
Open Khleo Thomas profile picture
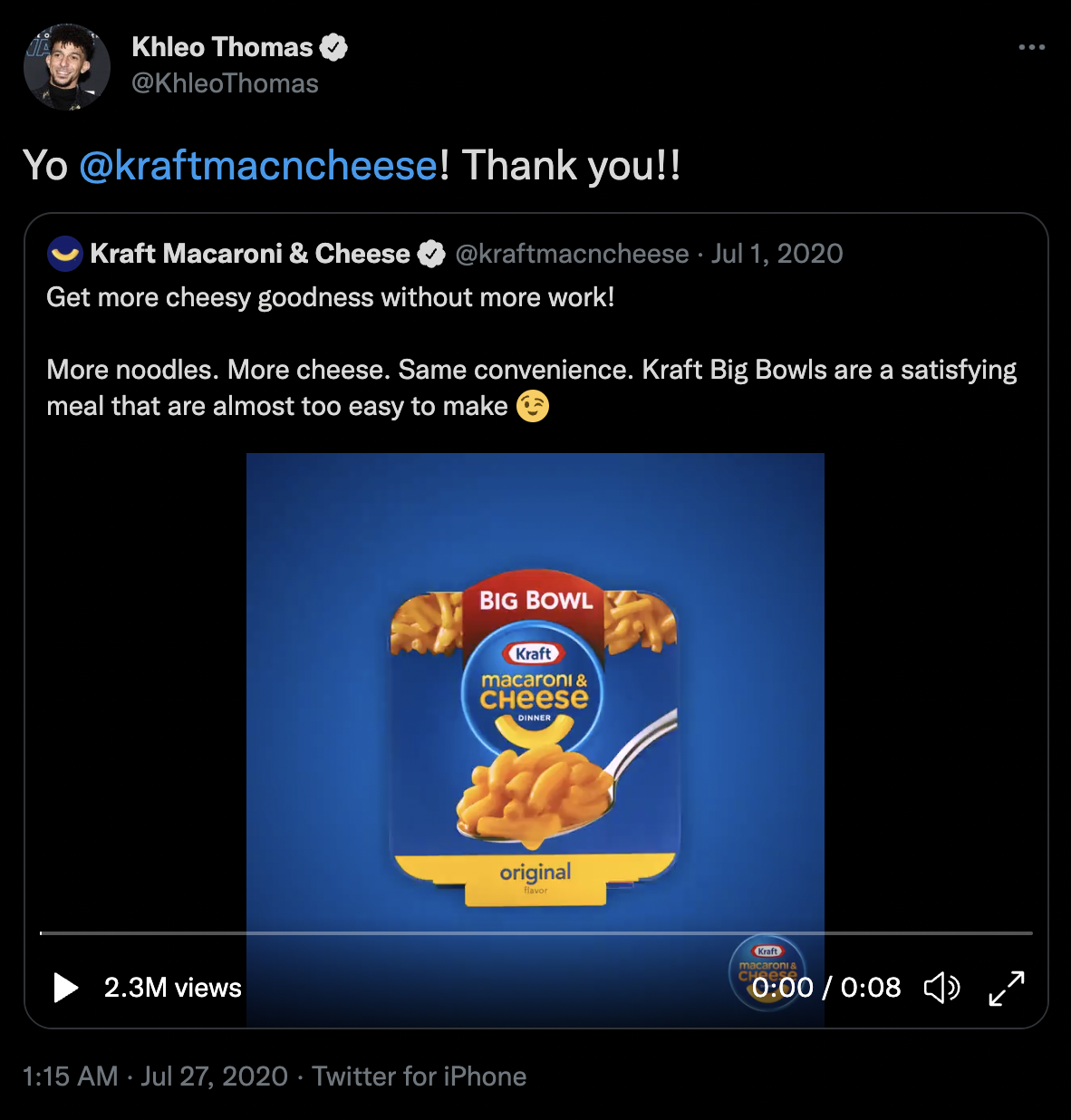(x=66, y=66)
